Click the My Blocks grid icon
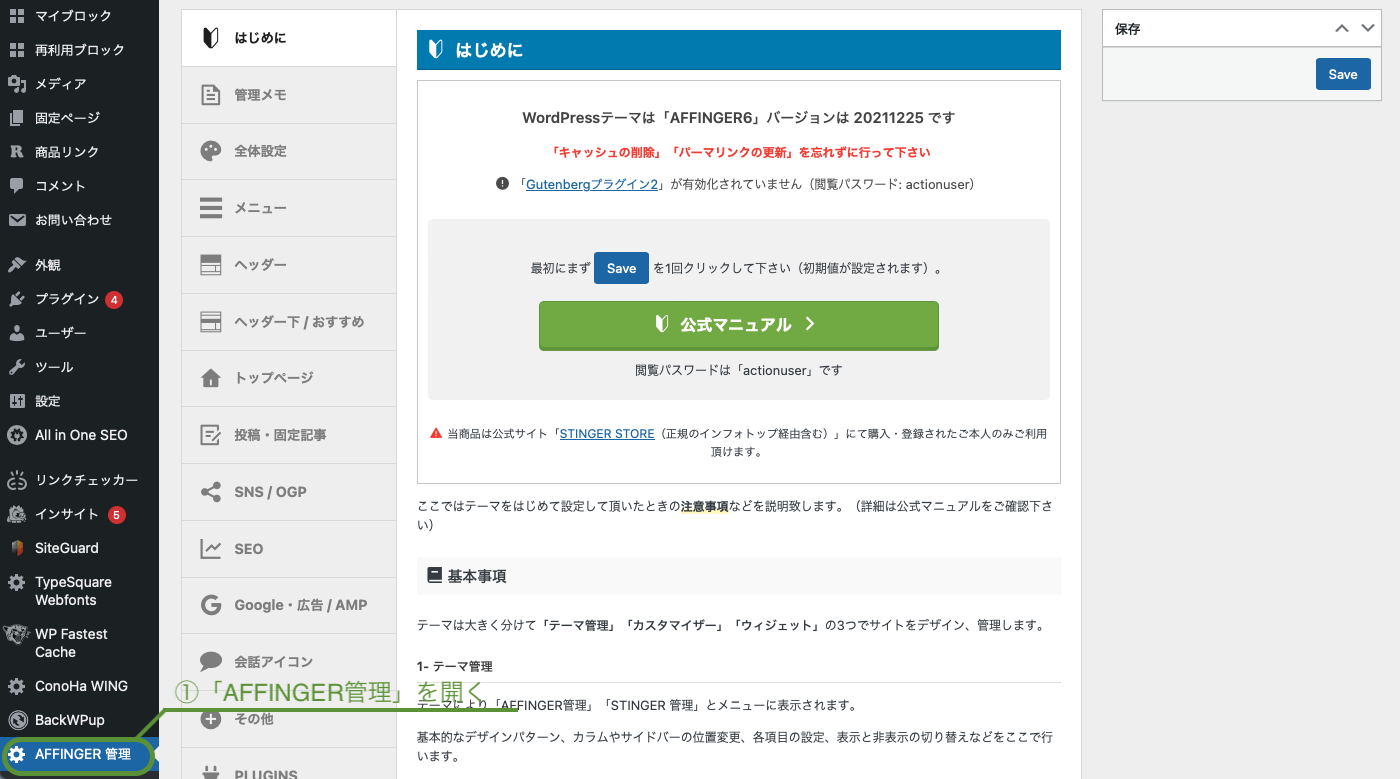Image resolution: width=1400 pixels, height=779 pixels. click(16, 16)
